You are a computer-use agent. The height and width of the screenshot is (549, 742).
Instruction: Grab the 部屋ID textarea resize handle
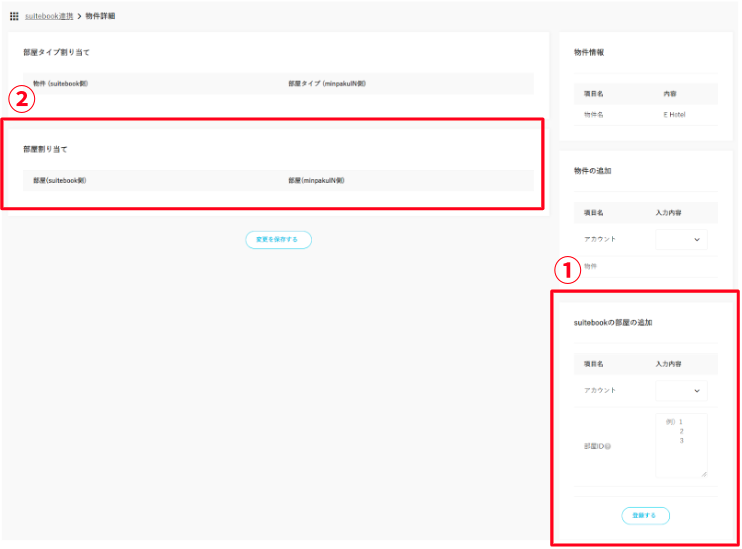point(704,473)
